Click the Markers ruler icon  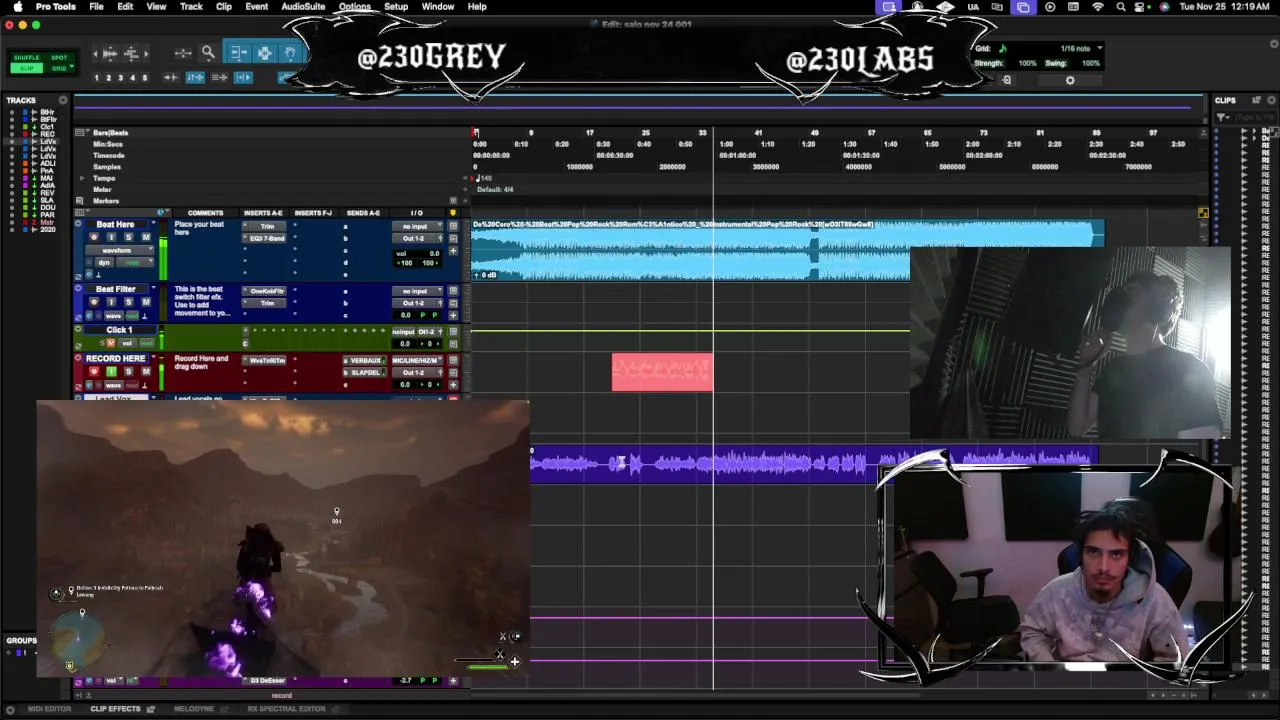(80, 201)
